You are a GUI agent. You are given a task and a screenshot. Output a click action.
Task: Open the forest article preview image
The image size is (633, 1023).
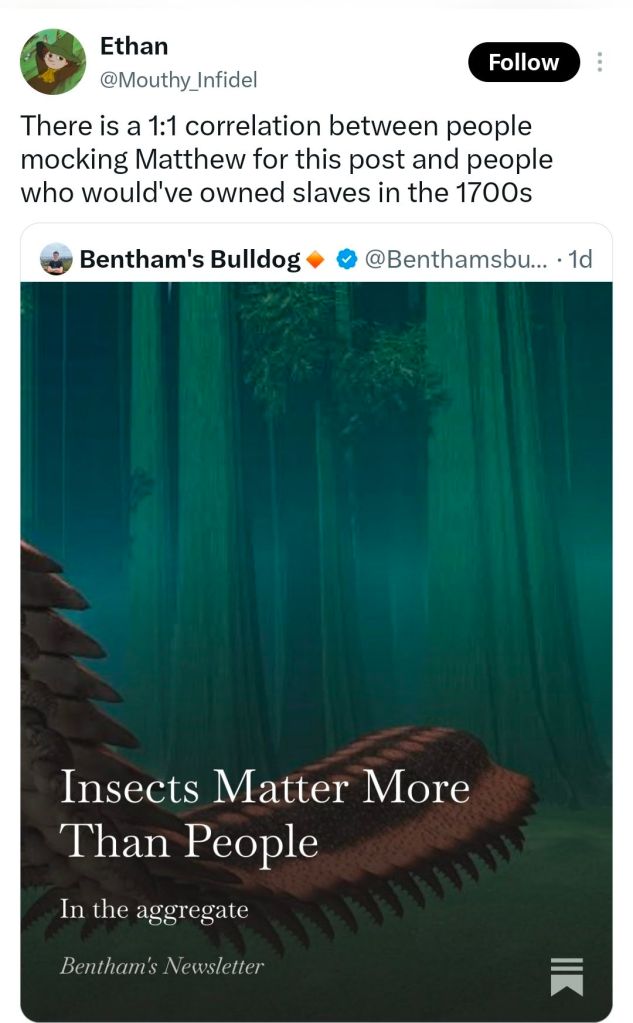click(x=316, y=651)
